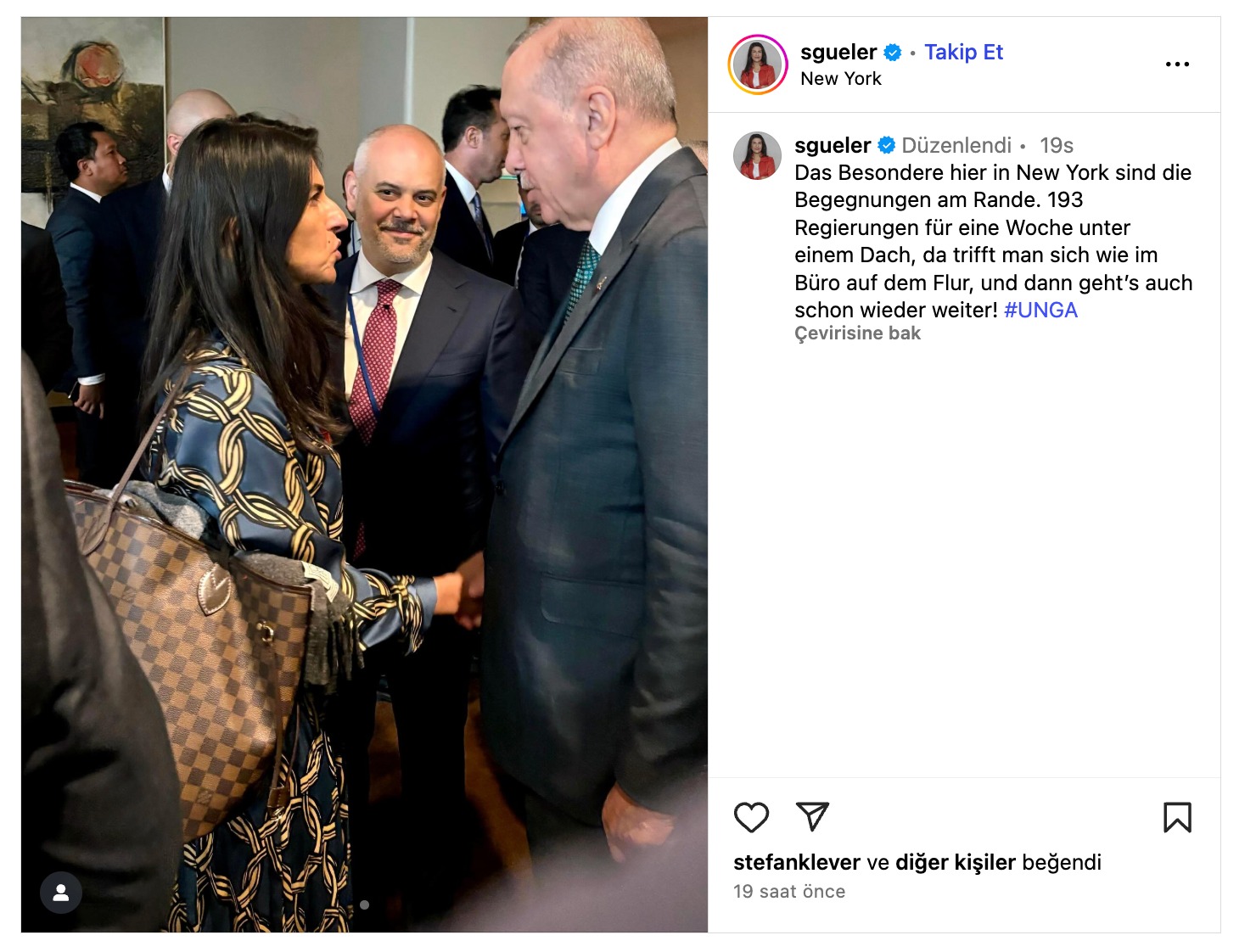Click the 19s time label in caption
The height and width of the screenshot is (952, 1256).
(x=1057, y=145)
